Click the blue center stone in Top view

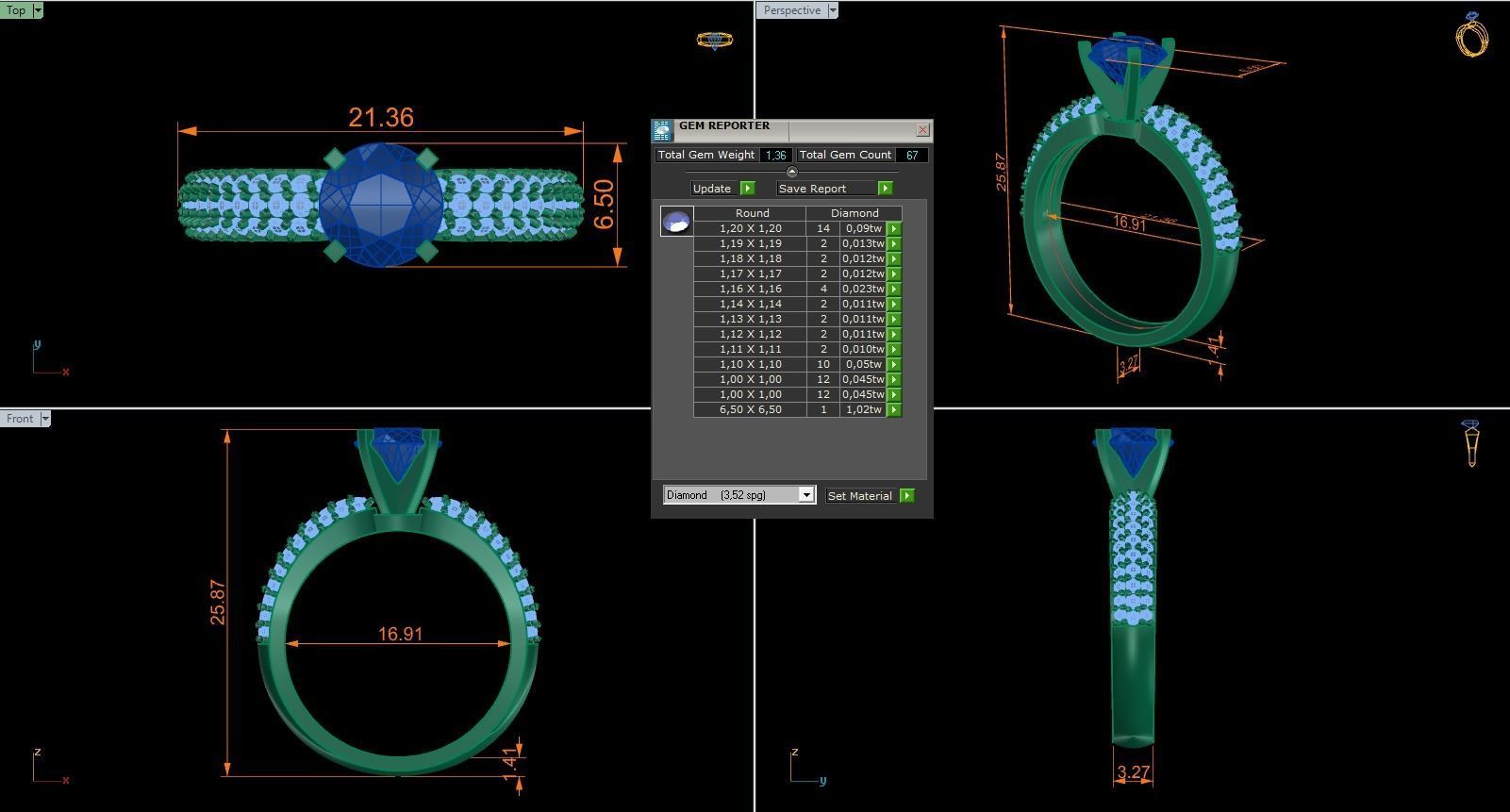click(381, 205)
